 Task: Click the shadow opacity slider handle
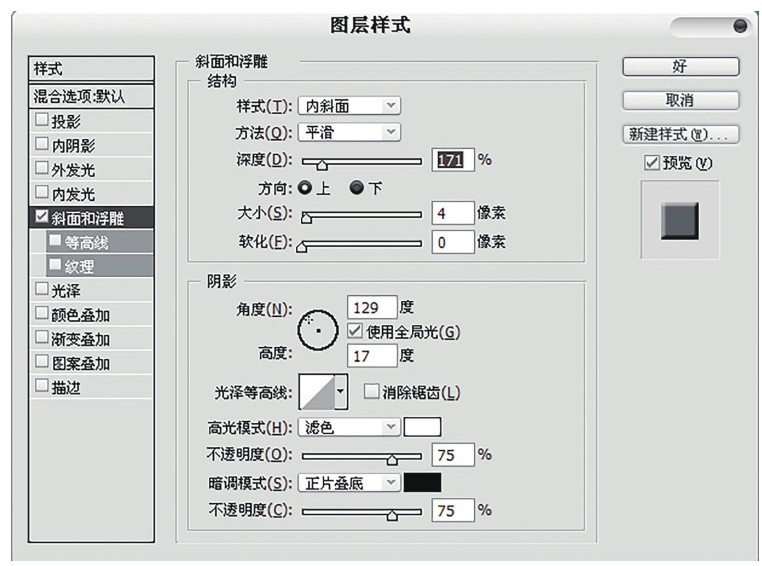pyautogui.click(x=392, y=515)
